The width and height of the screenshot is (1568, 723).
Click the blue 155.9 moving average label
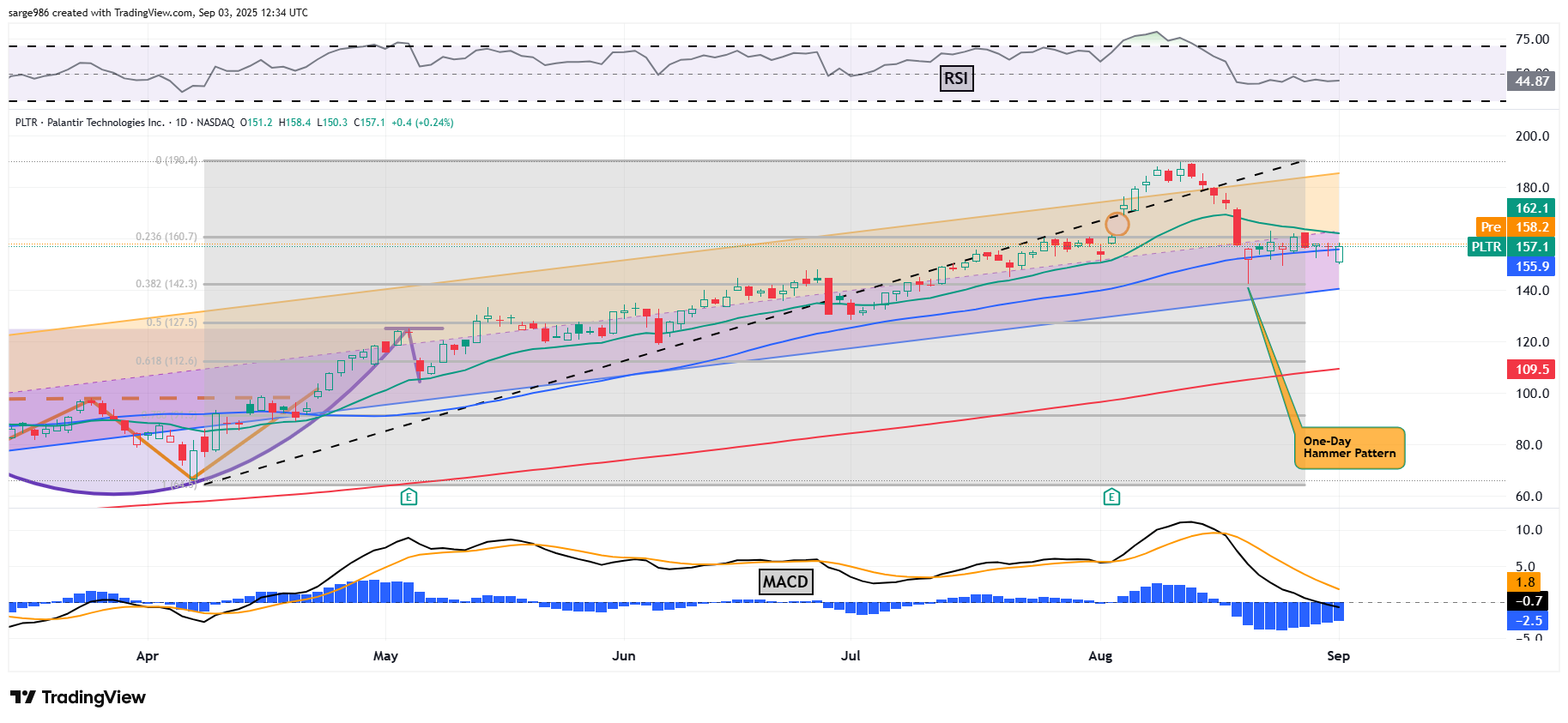1531,267
